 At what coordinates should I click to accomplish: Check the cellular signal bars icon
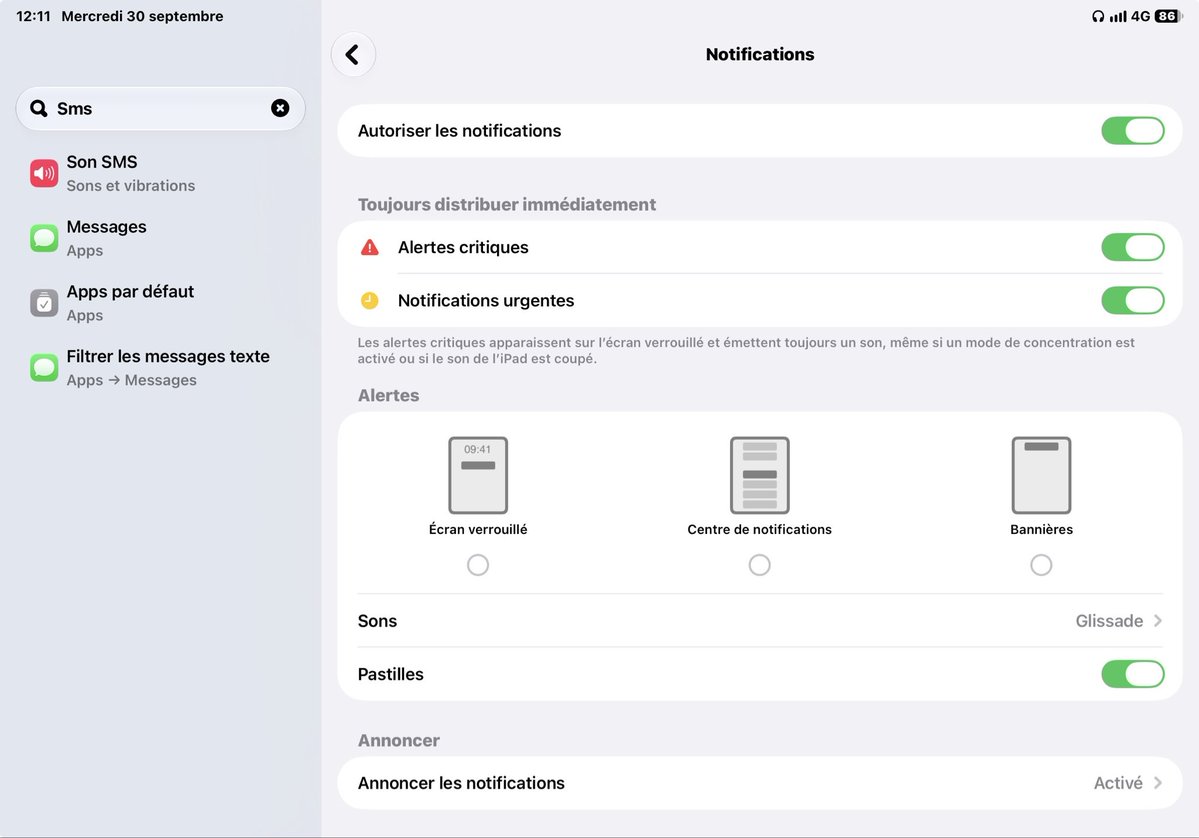[x=1118, y=16]
